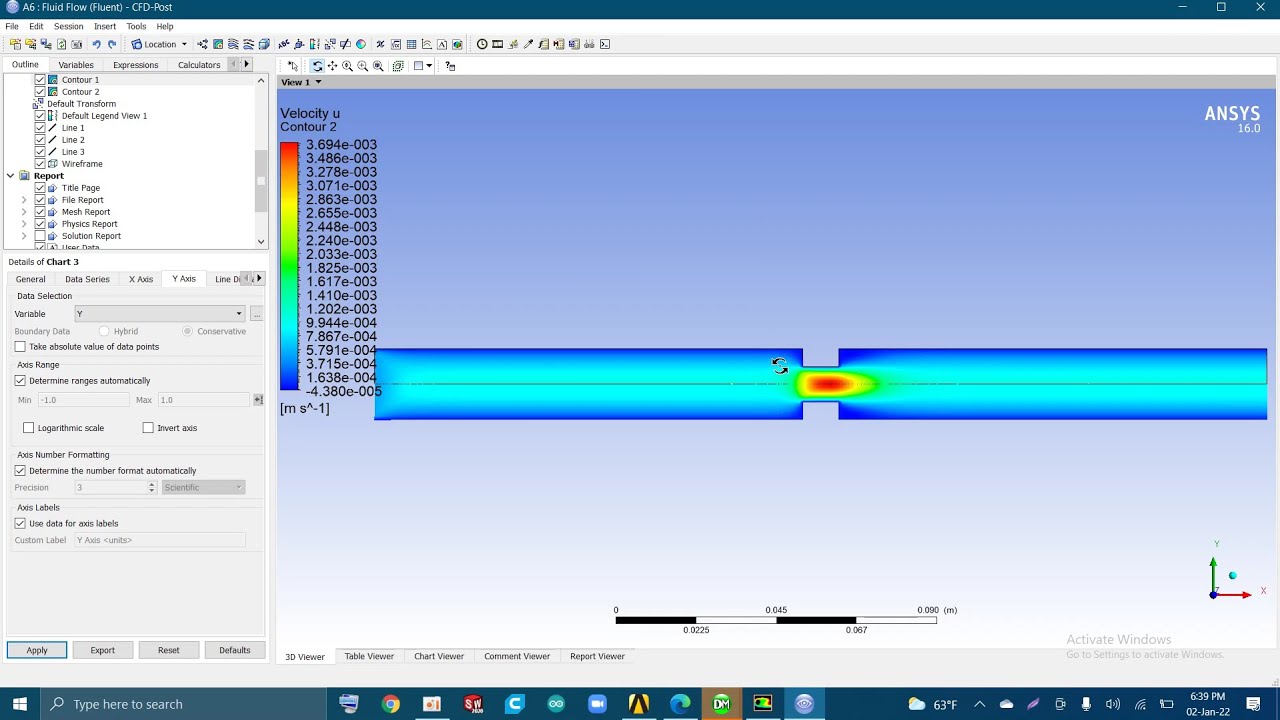This screenshot has width=1280, height=720.
Task: Click the Undo arrow icon
Action: pyautogui.click(x=96, y=44)
